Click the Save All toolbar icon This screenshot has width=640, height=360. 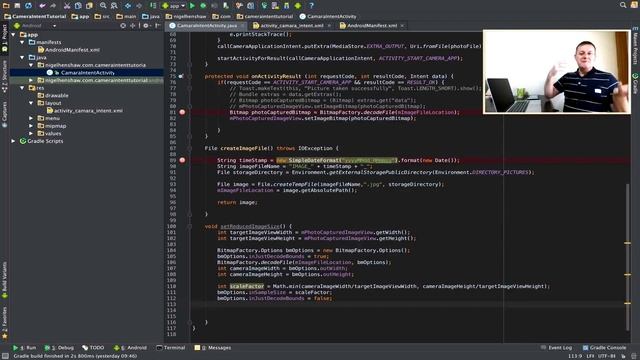(x=17, y=6)
